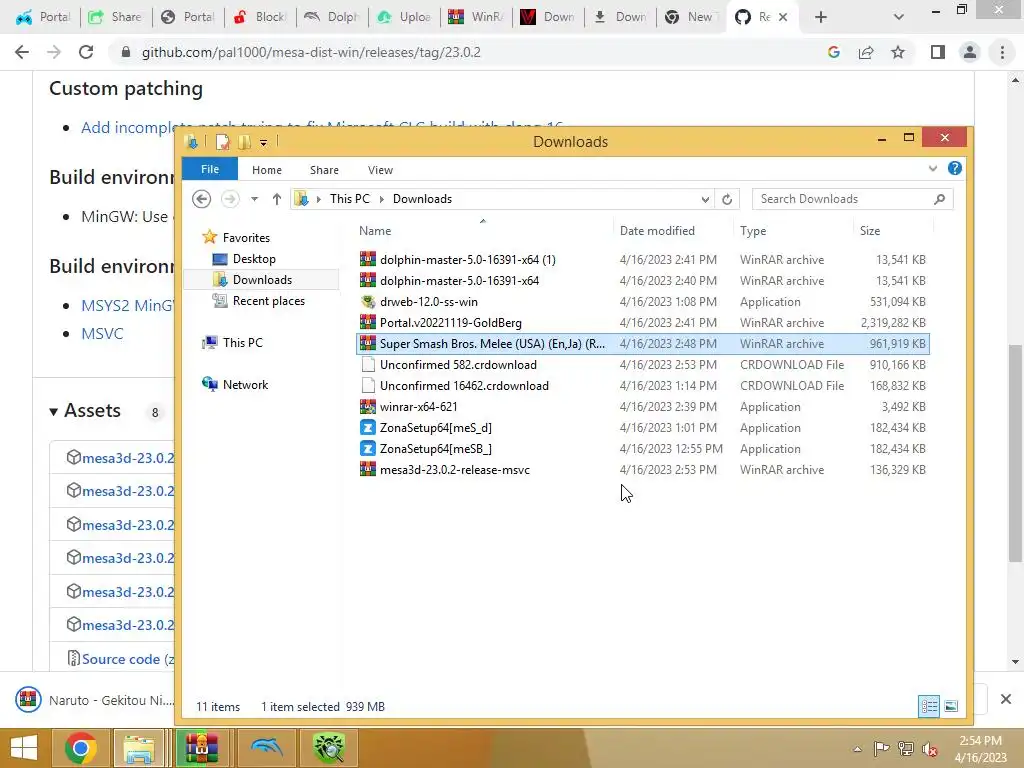Image resolution: width=1024 pixels, height=768 pixels.
Task: Open File Explorer from the taskbar
Action: [139, 748]
